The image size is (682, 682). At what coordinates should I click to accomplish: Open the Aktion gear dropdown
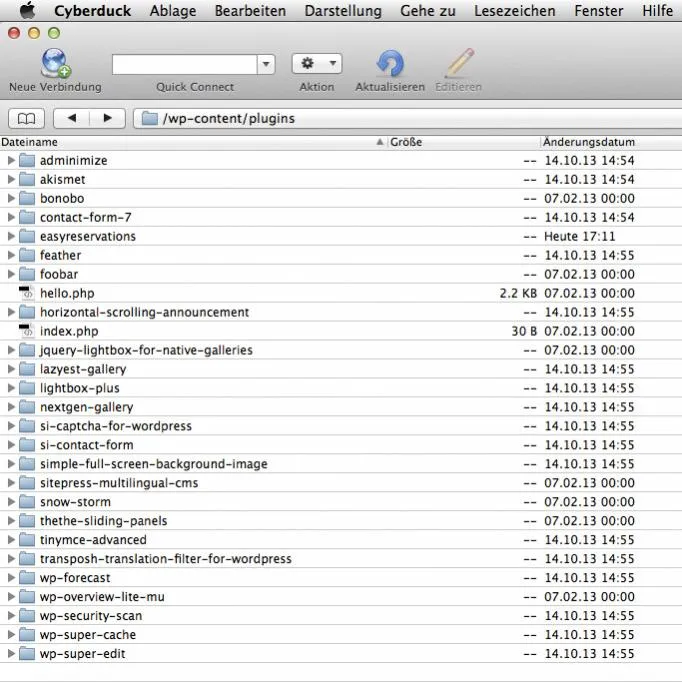pos(317,64)
